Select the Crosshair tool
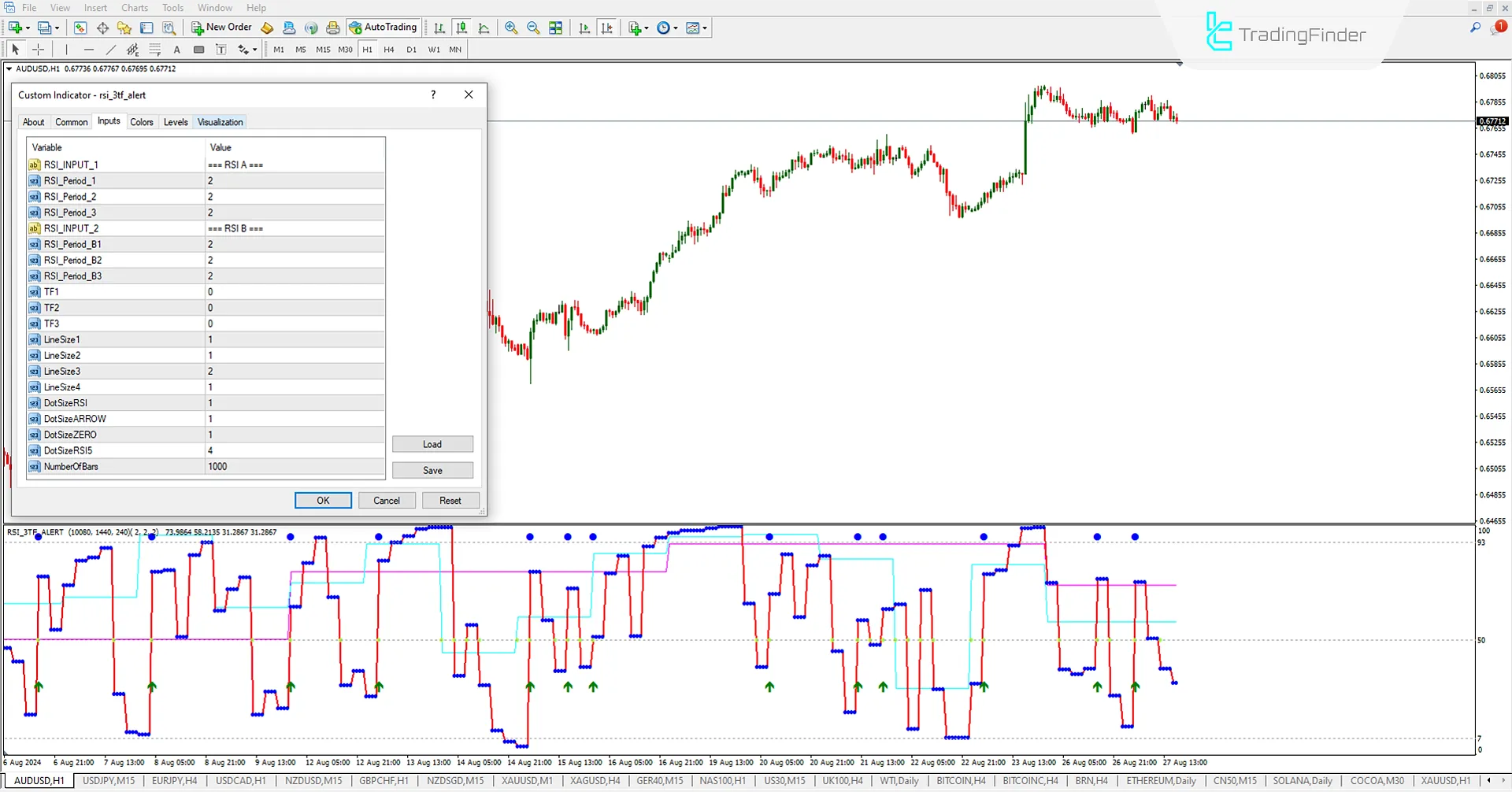Image resolution: width=1512 pixels, height=792 pixels. tap(38, 49)
